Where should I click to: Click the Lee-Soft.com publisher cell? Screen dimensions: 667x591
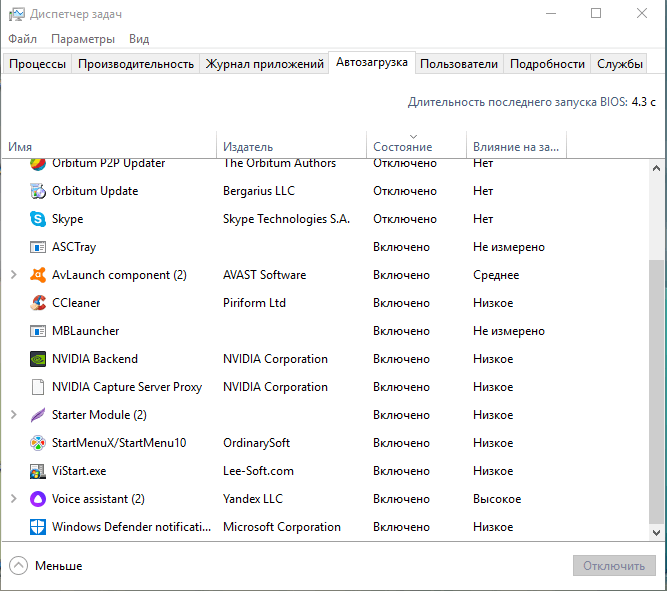(259, 471)
